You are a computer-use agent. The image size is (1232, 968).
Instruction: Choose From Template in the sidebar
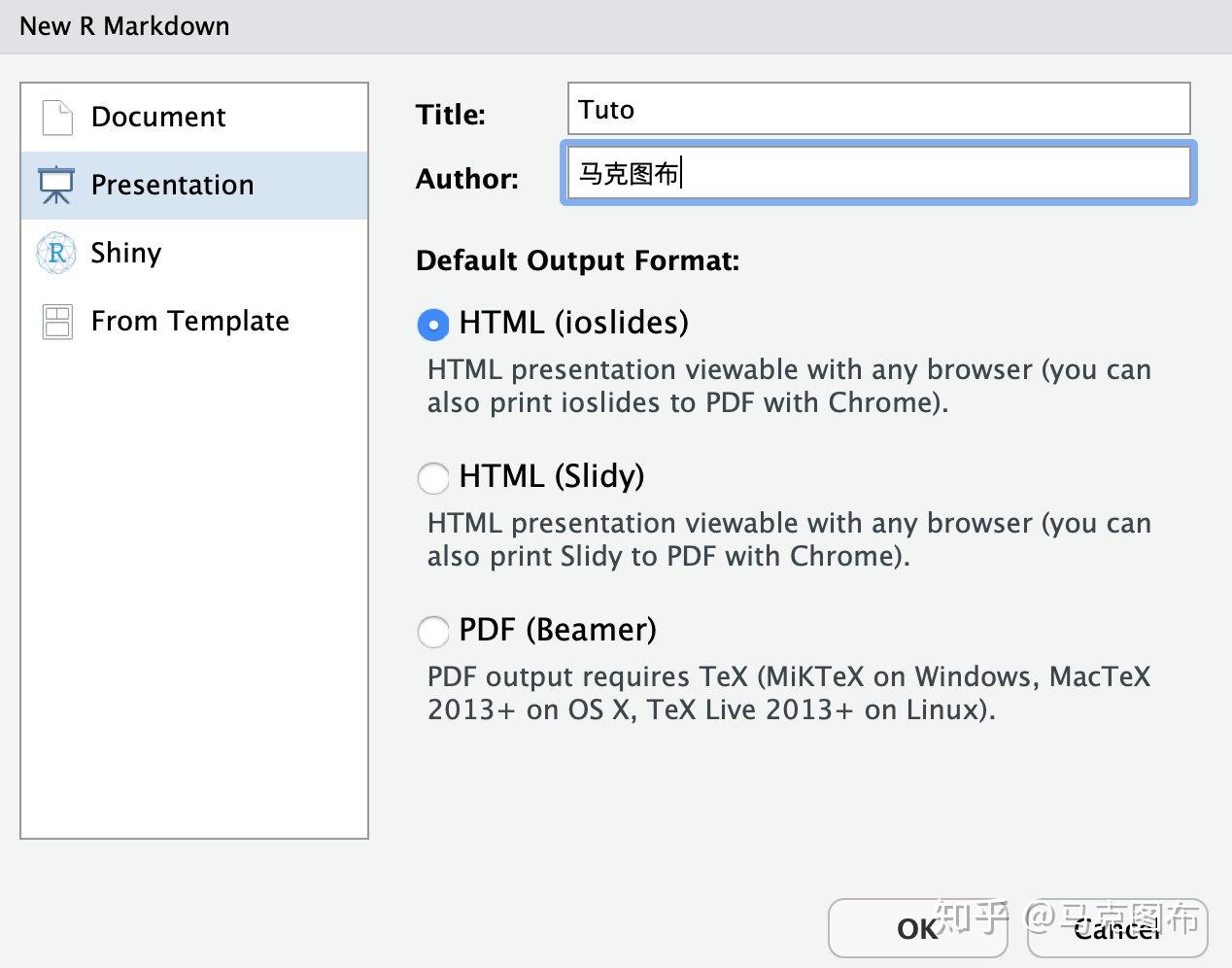[x=189, y=321]
